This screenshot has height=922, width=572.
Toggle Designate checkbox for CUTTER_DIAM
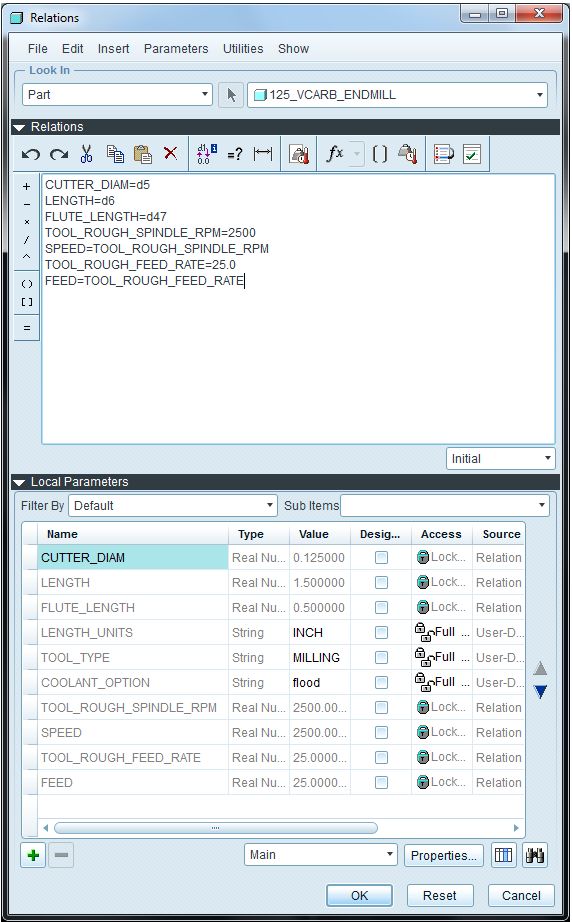coord(382,557)
